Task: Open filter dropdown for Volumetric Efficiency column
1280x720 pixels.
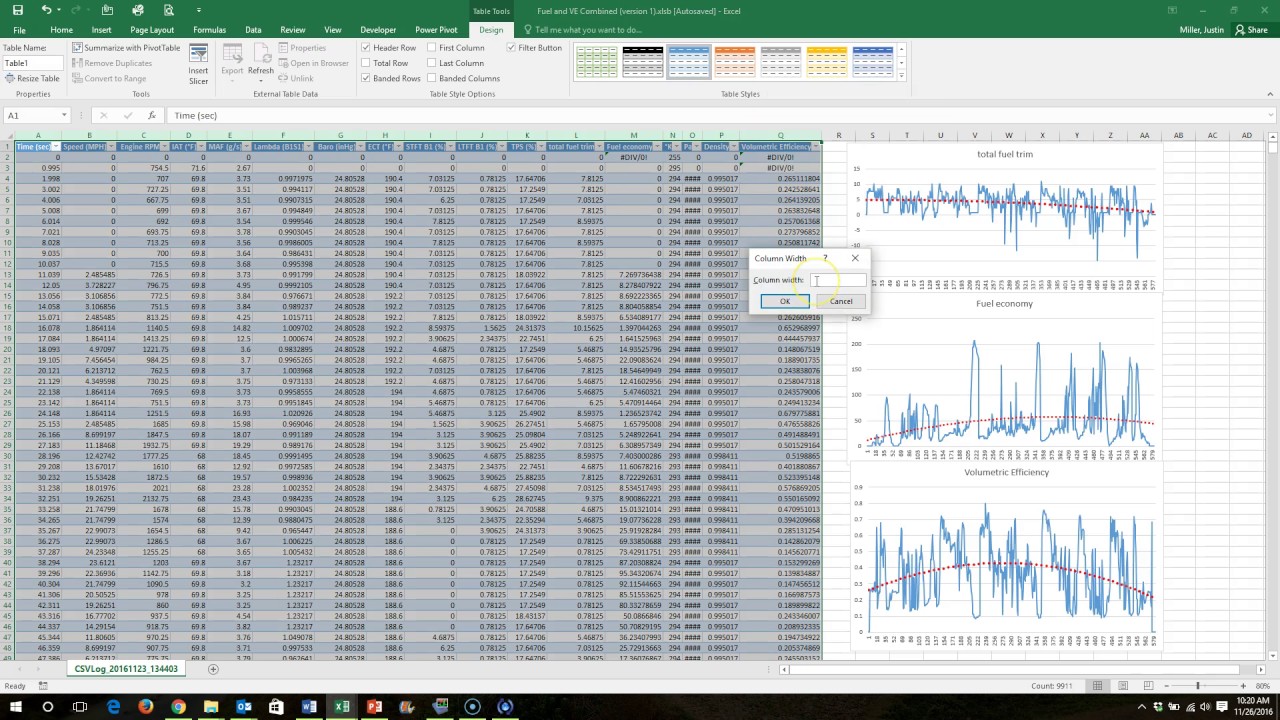Action: (x=817, y=147)
